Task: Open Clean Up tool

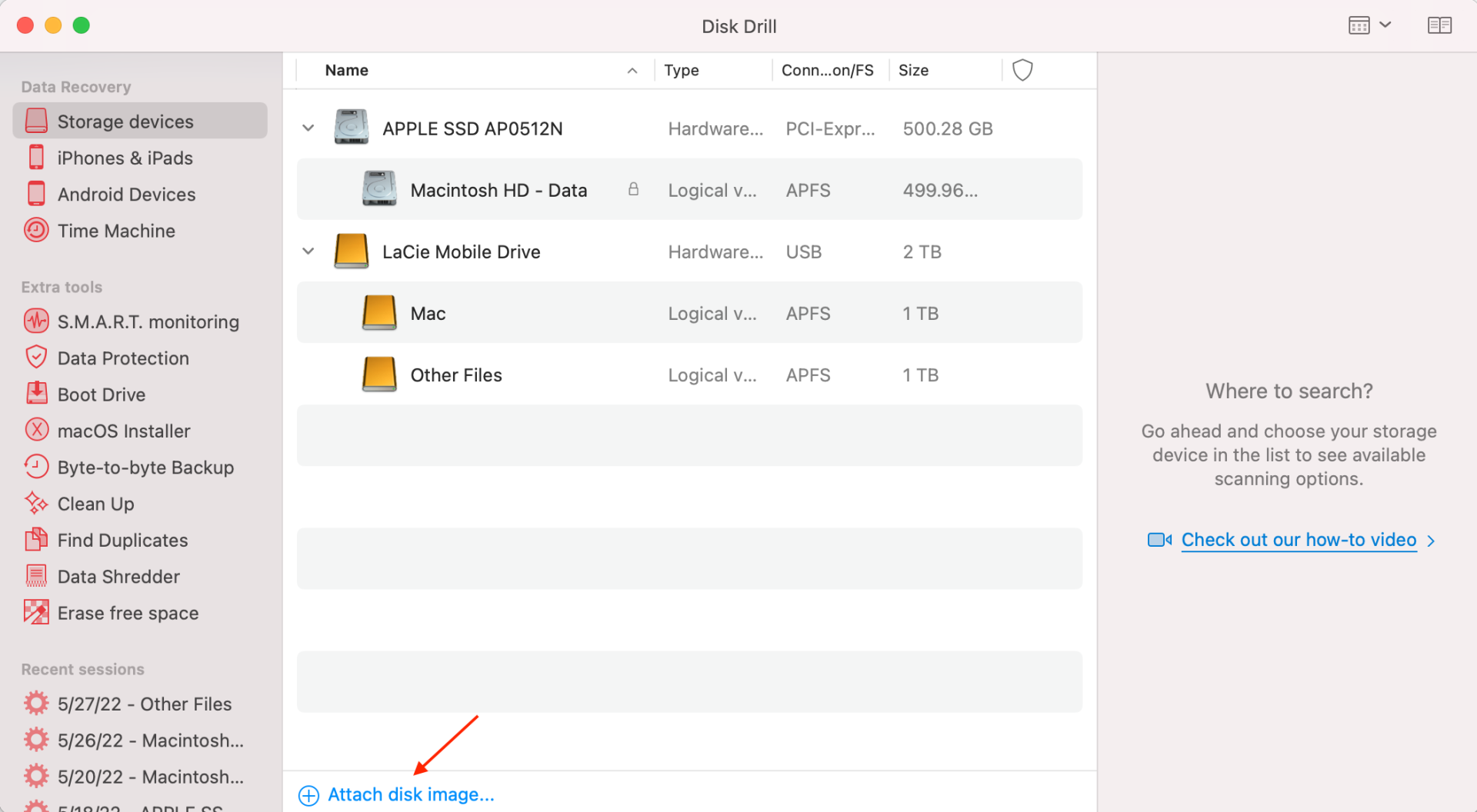Action: [x=95, y=504]
